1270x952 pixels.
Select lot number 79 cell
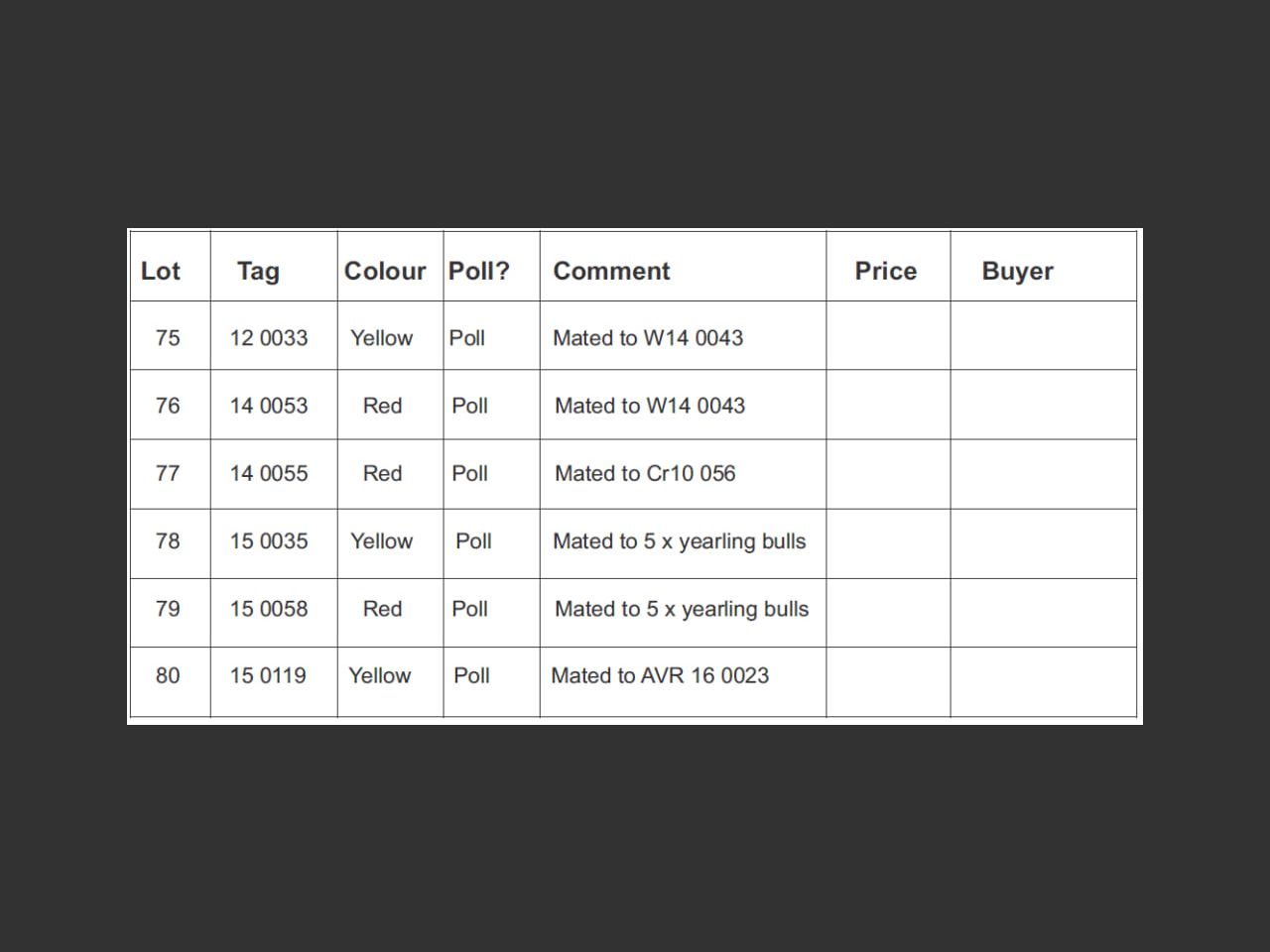[x=168, y=608]
